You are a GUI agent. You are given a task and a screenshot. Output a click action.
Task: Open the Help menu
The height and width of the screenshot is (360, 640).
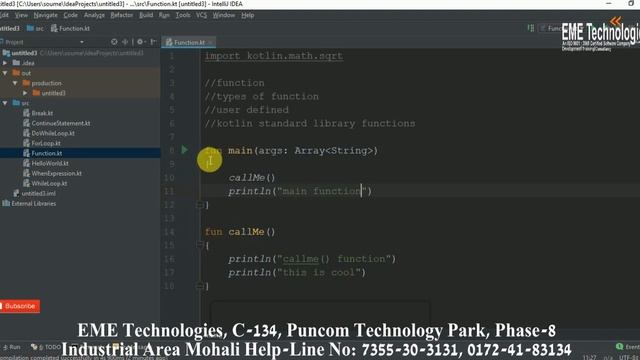pos(247,15)
